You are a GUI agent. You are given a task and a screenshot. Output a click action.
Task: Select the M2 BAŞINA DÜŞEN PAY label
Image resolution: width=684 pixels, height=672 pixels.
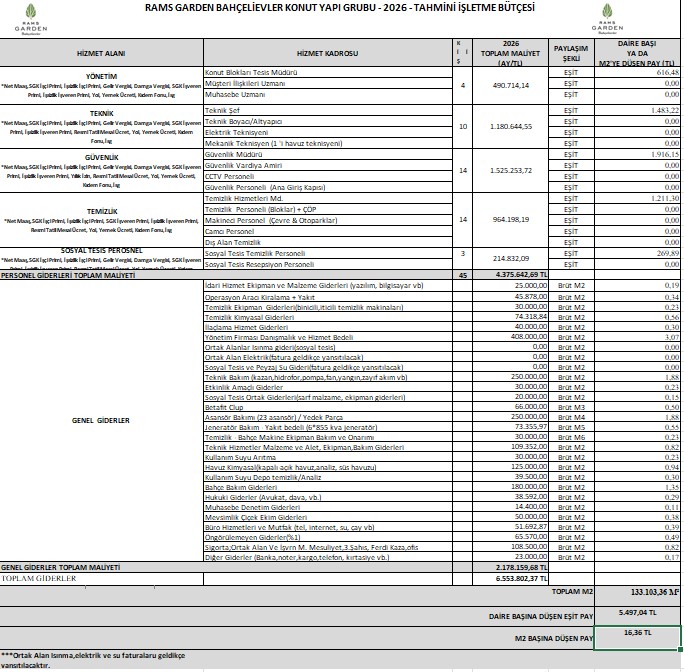[554, 639]
